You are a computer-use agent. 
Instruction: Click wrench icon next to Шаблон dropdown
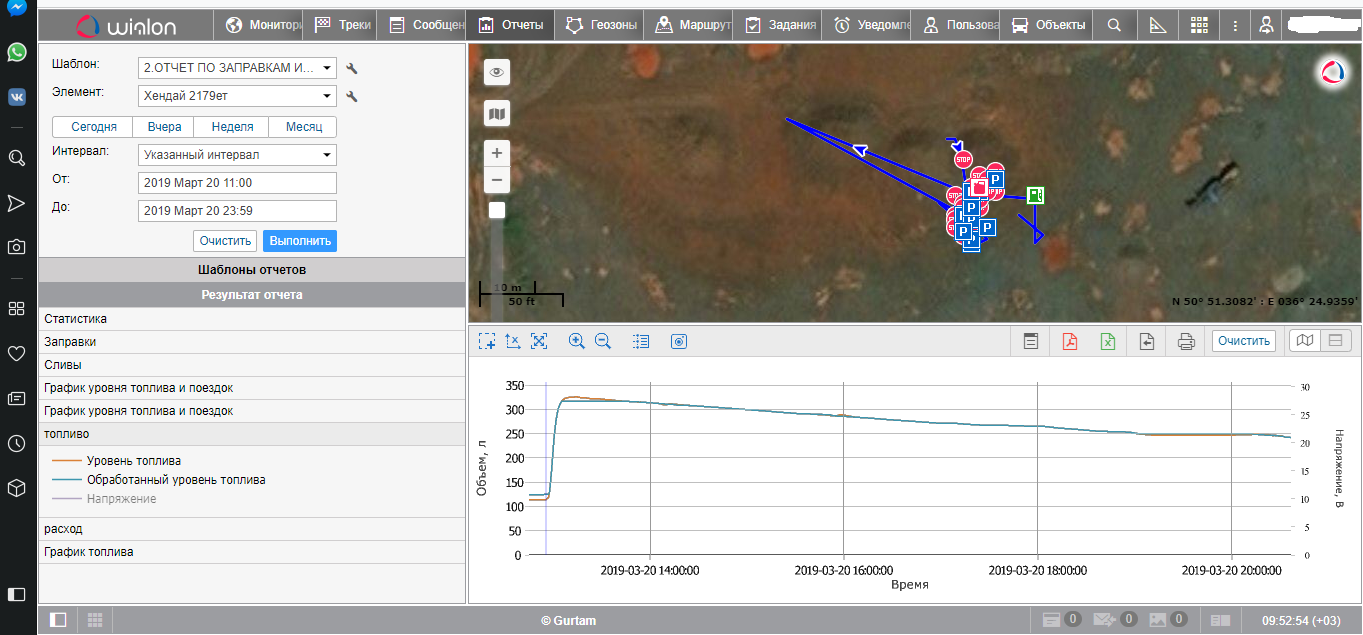click(x=351, y=68)
